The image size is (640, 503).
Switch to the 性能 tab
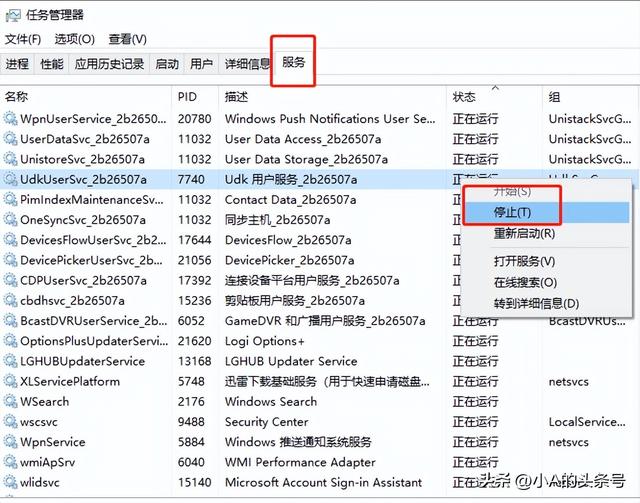(x=52, y=64)
